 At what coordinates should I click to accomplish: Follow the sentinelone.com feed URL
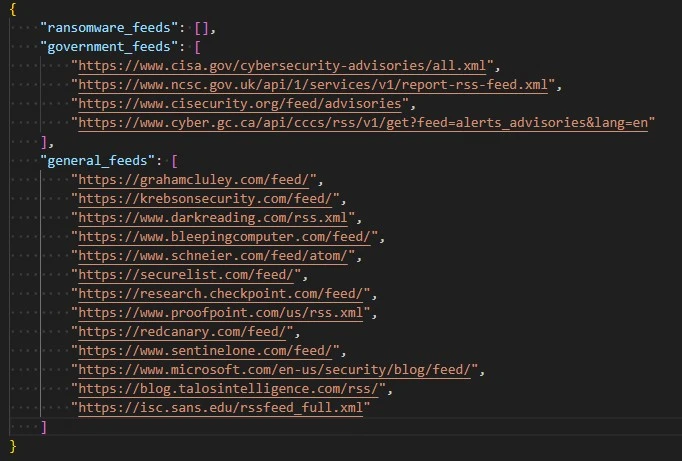(205, 351)
